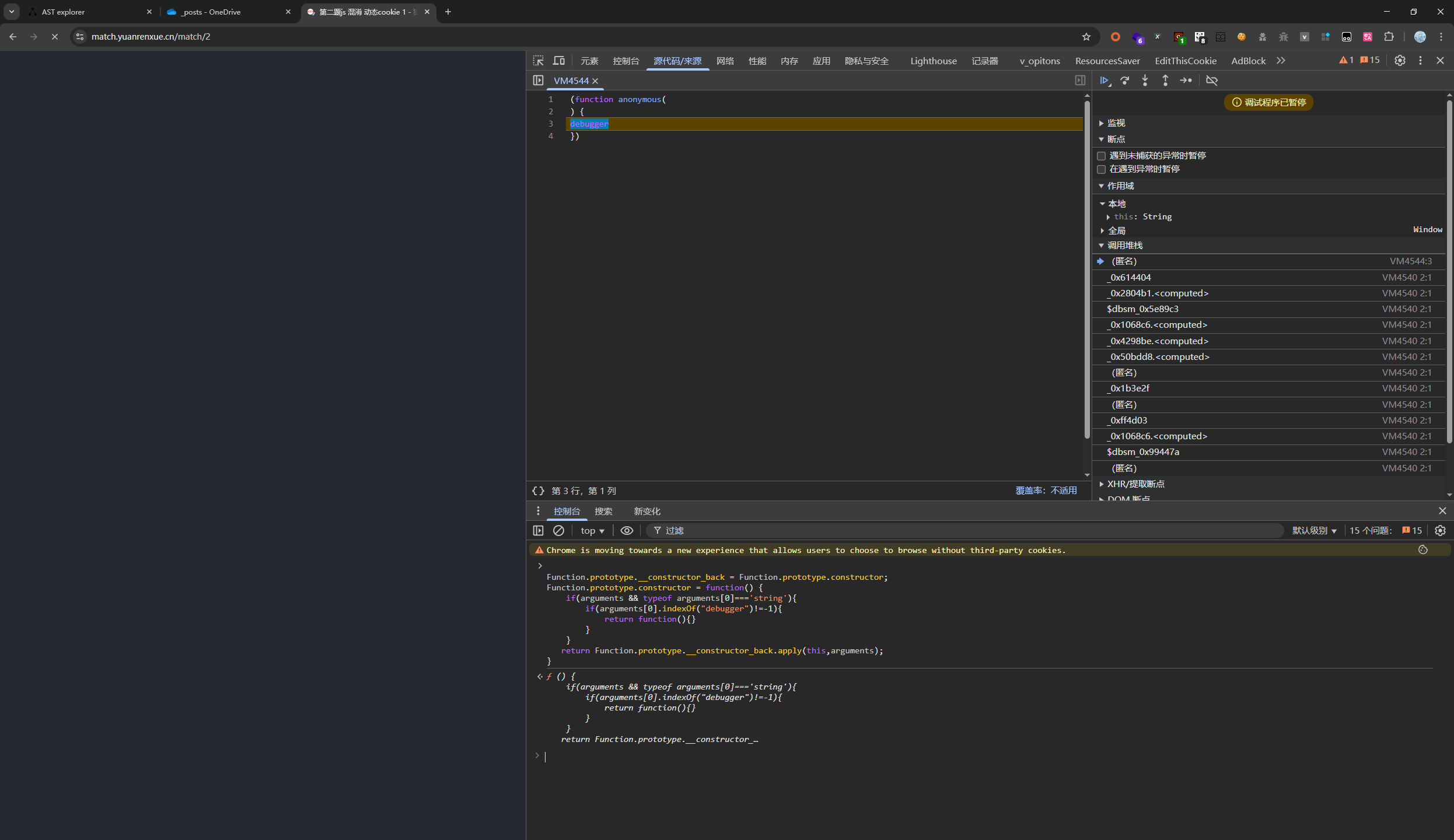Screen dimensions: 1454x840
Task: Click the inspect element picker icon
Action: click(538, 61)
